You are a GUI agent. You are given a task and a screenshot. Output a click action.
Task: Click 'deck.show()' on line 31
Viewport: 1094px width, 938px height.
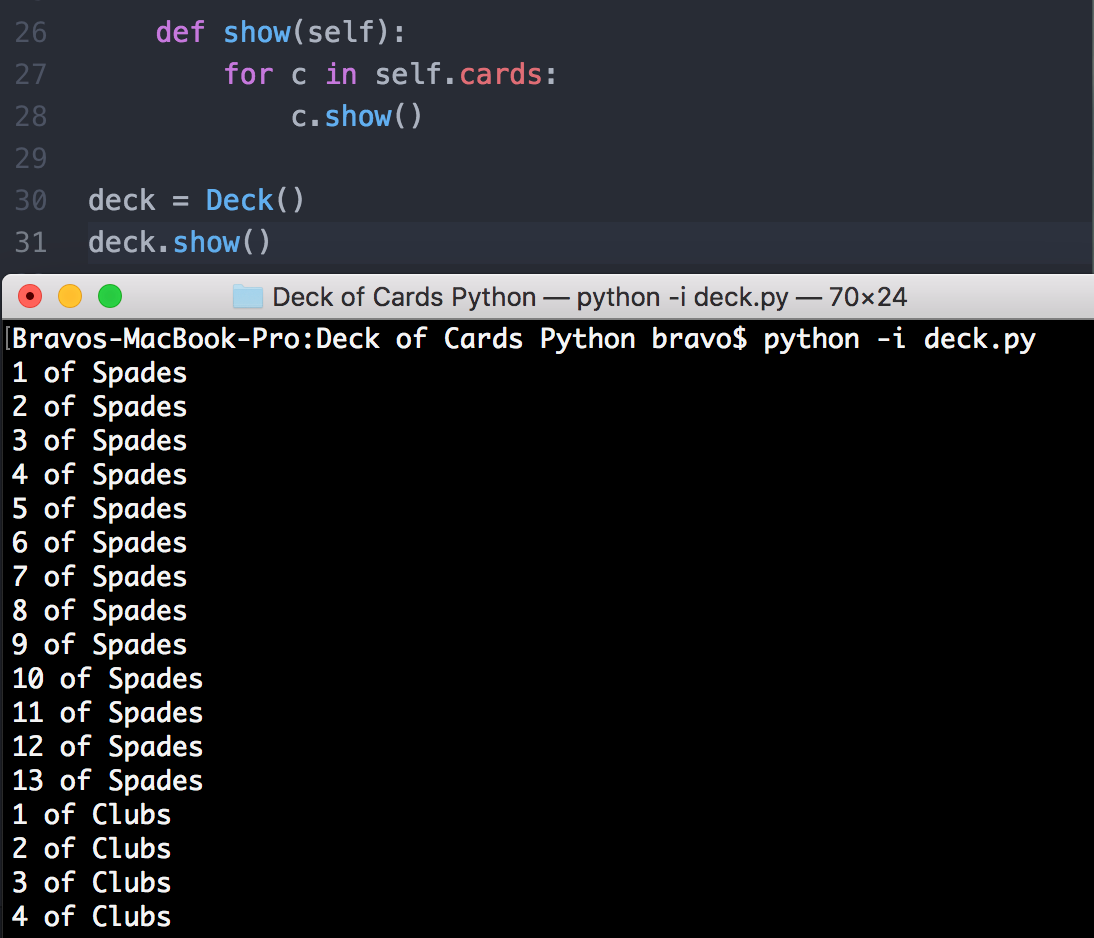click(178, 242)
